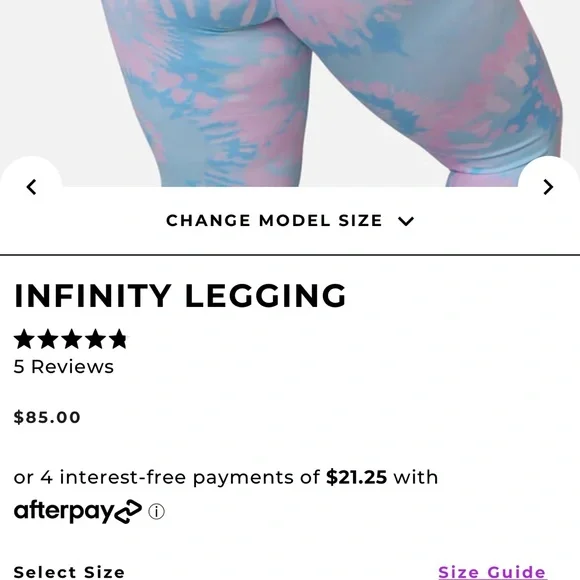Select the Infinity Legging product title
This screenshot has width=580, height=580.
[180, 296]
